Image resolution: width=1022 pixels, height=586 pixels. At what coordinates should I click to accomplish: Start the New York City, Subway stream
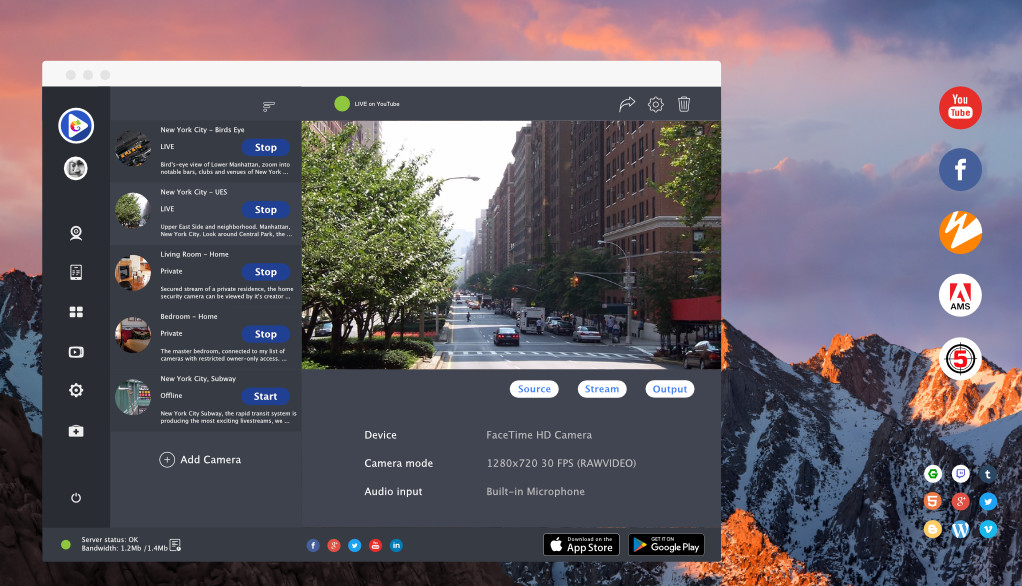(x=266, y=396)
